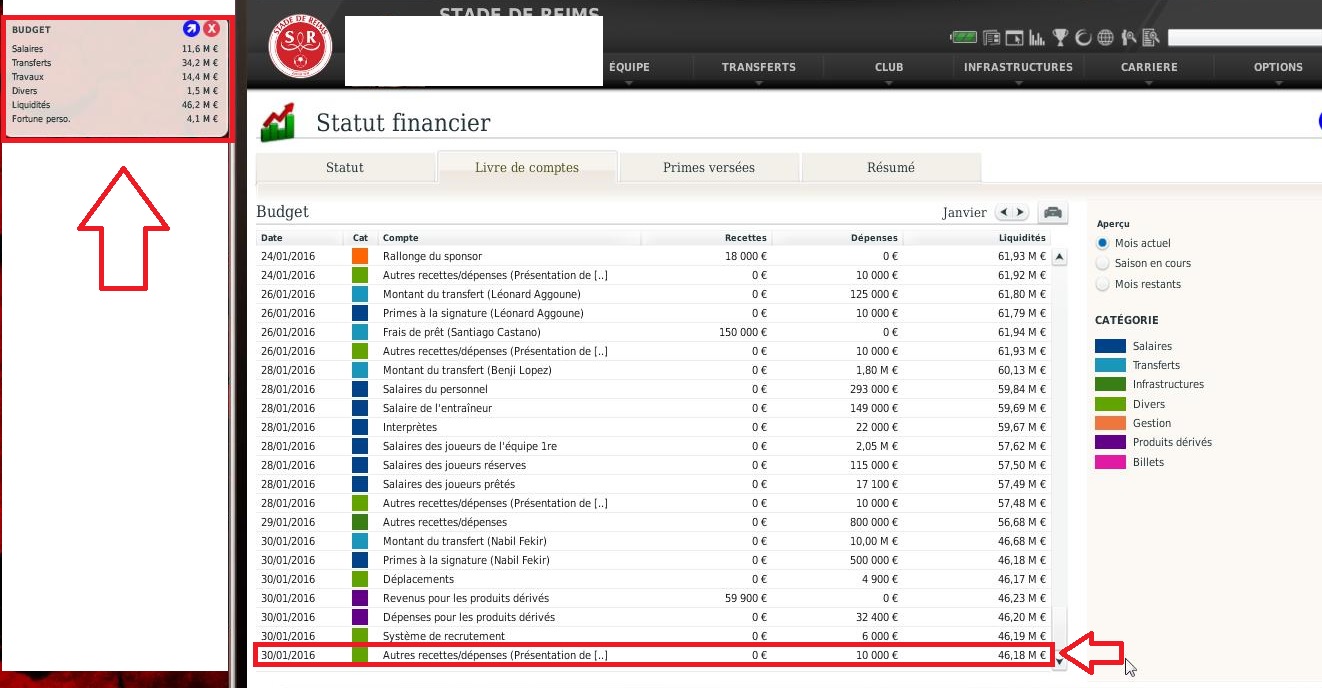
Task: Click the Stade de Reims club crest
Action: point(300,48)
